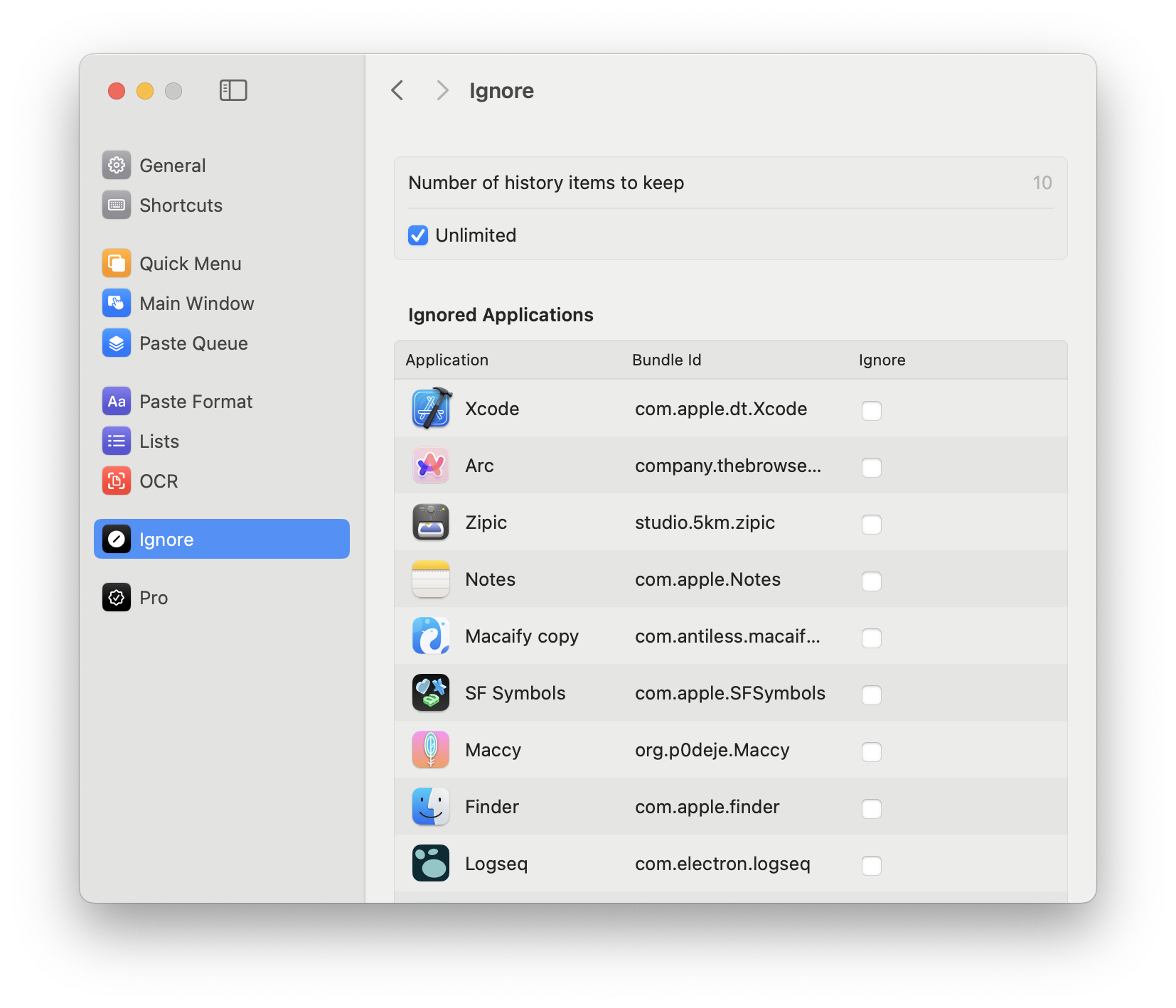
Task: Click the Arc browser icon
Action: pos(430,466)
